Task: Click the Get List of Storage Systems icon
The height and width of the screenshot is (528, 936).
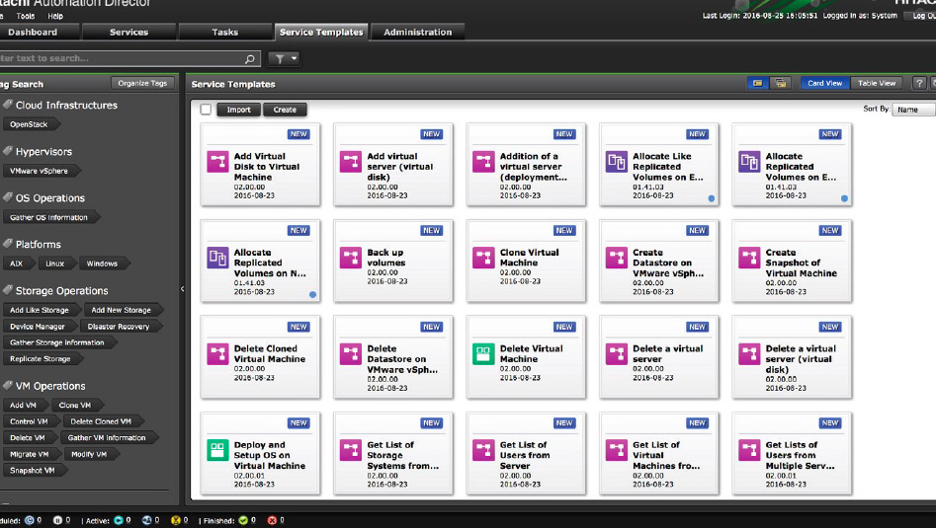Action: point(351,450)
